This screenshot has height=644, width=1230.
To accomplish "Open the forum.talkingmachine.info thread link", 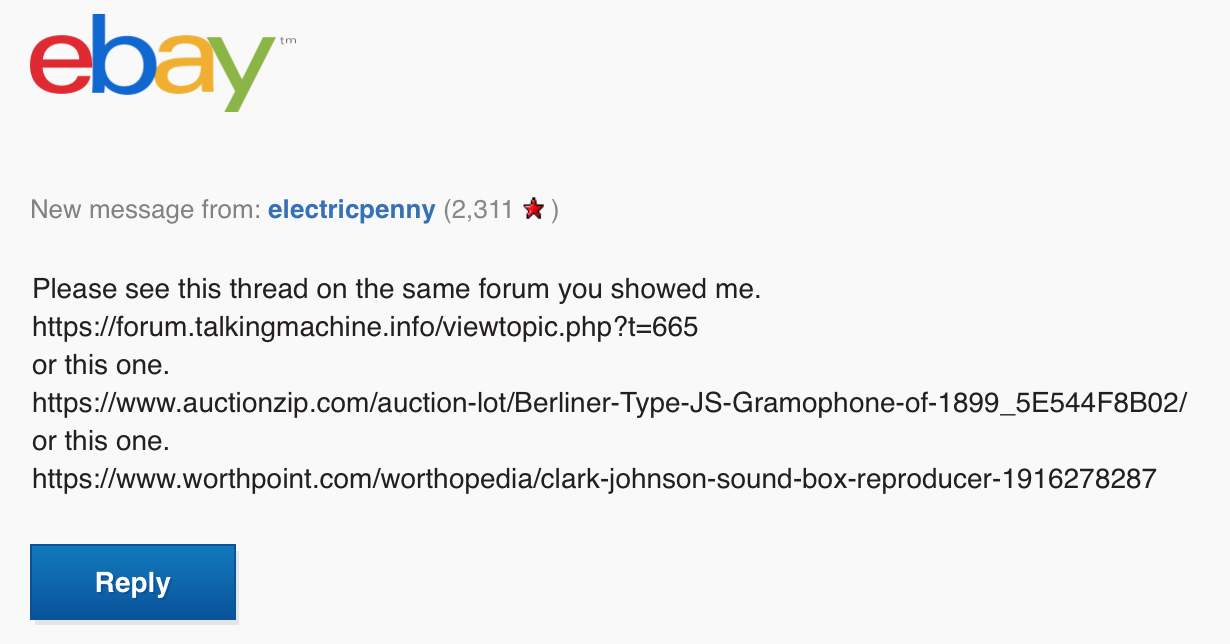I will 364,327.
